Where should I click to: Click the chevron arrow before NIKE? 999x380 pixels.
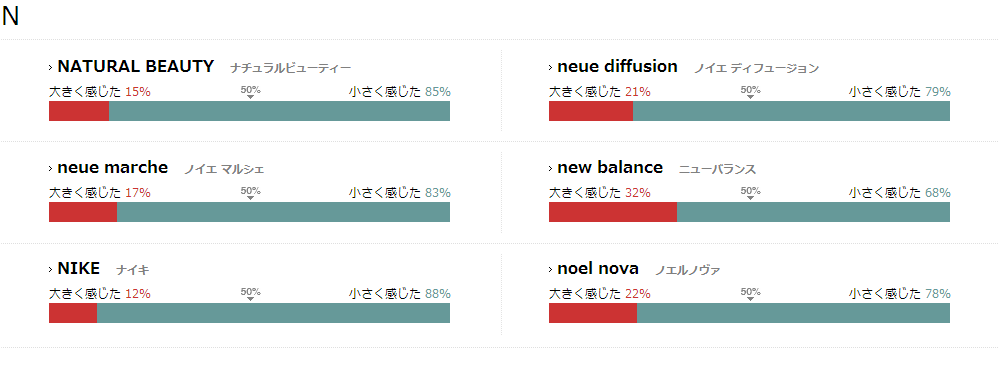coord(51,270)
